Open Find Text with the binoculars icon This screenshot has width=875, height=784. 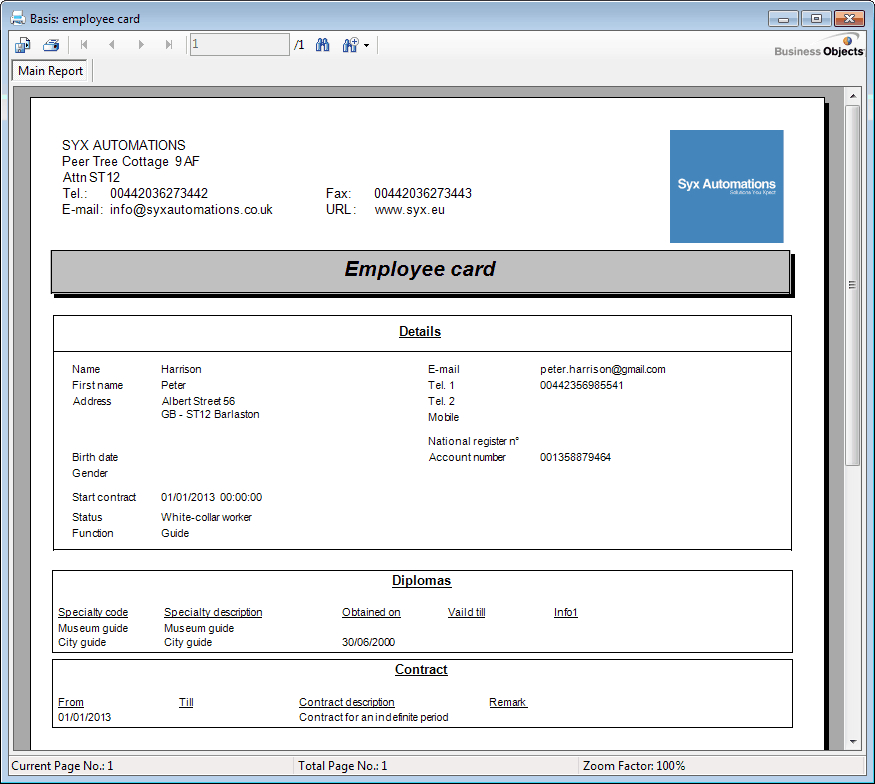[x=323, y=45]
